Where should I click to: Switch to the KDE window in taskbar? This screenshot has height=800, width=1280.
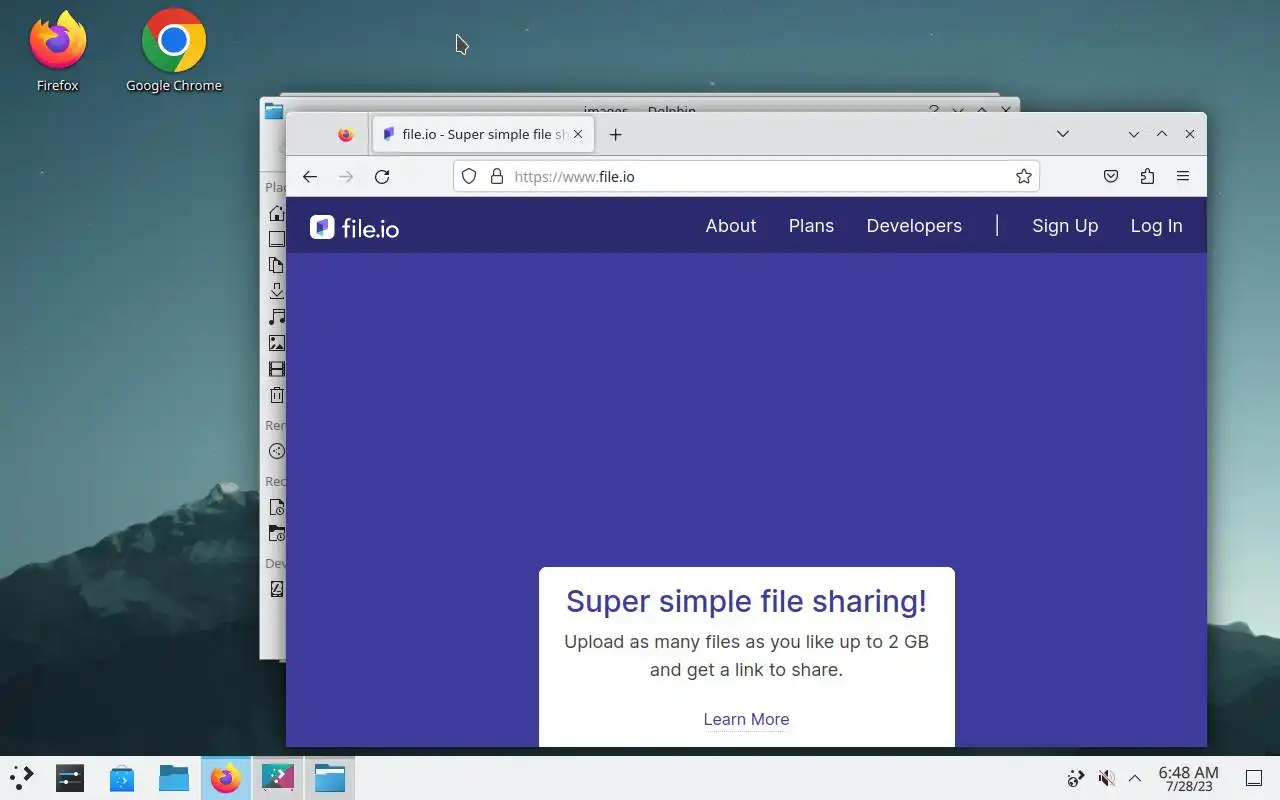coord(278,778)
